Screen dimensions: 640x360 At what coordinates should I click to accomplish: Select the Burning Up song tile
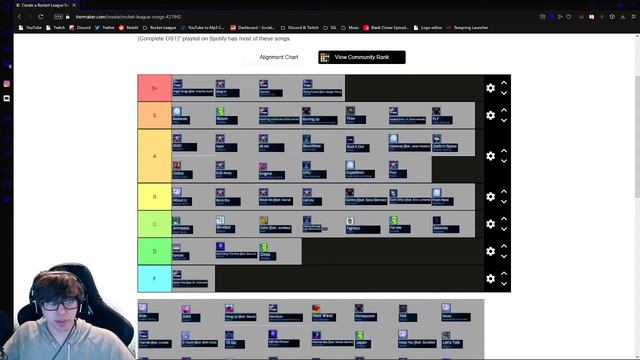click(320, 116)
